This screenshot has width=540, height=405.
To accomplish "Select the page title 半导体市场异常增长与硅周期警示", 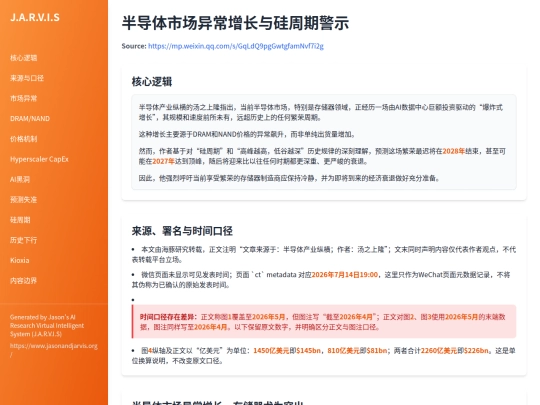I will click(x=235, y=23).
